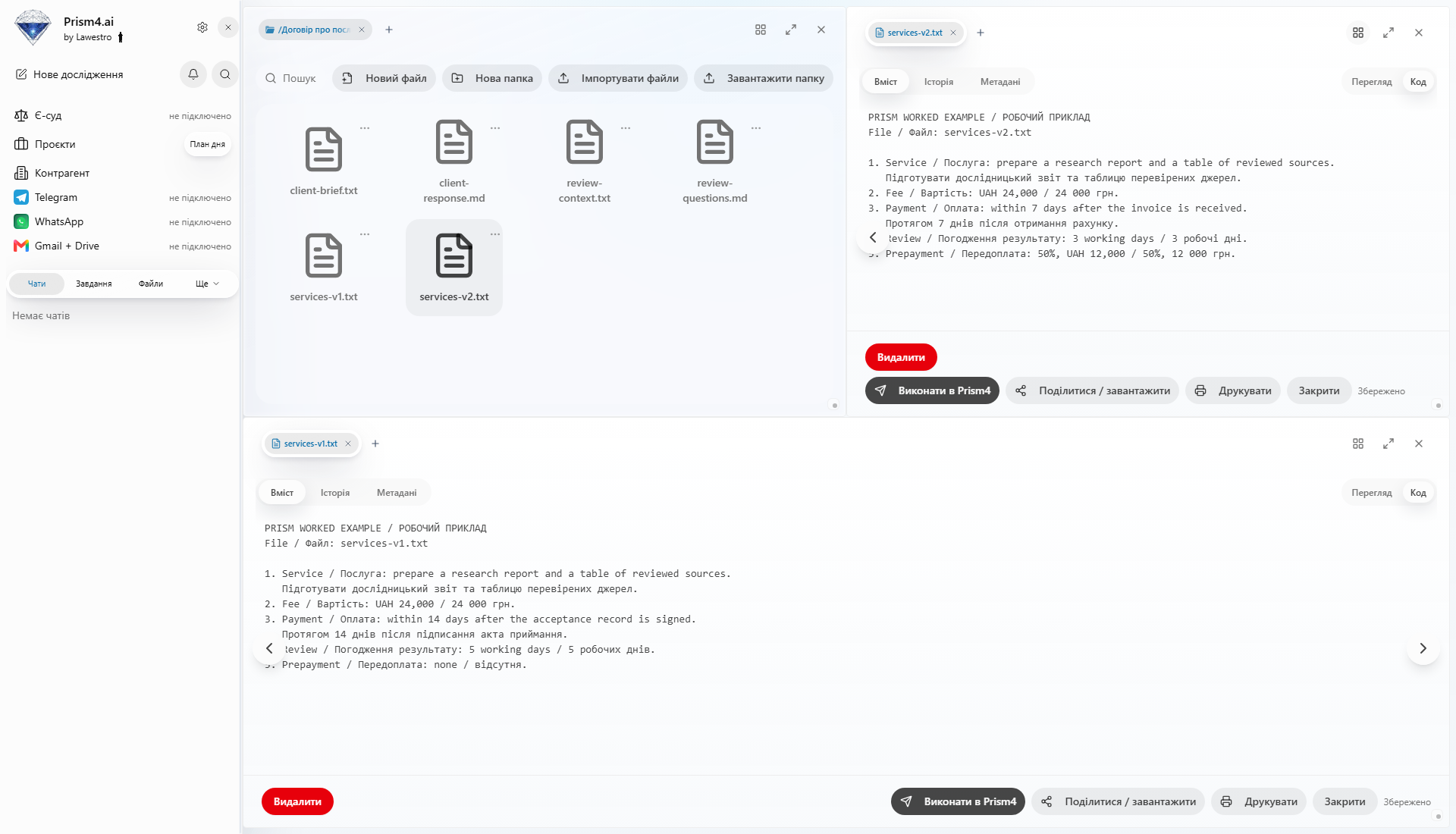Open the services-v1.txt file icon in folder
1456x834 pixels.
(324, 256)
